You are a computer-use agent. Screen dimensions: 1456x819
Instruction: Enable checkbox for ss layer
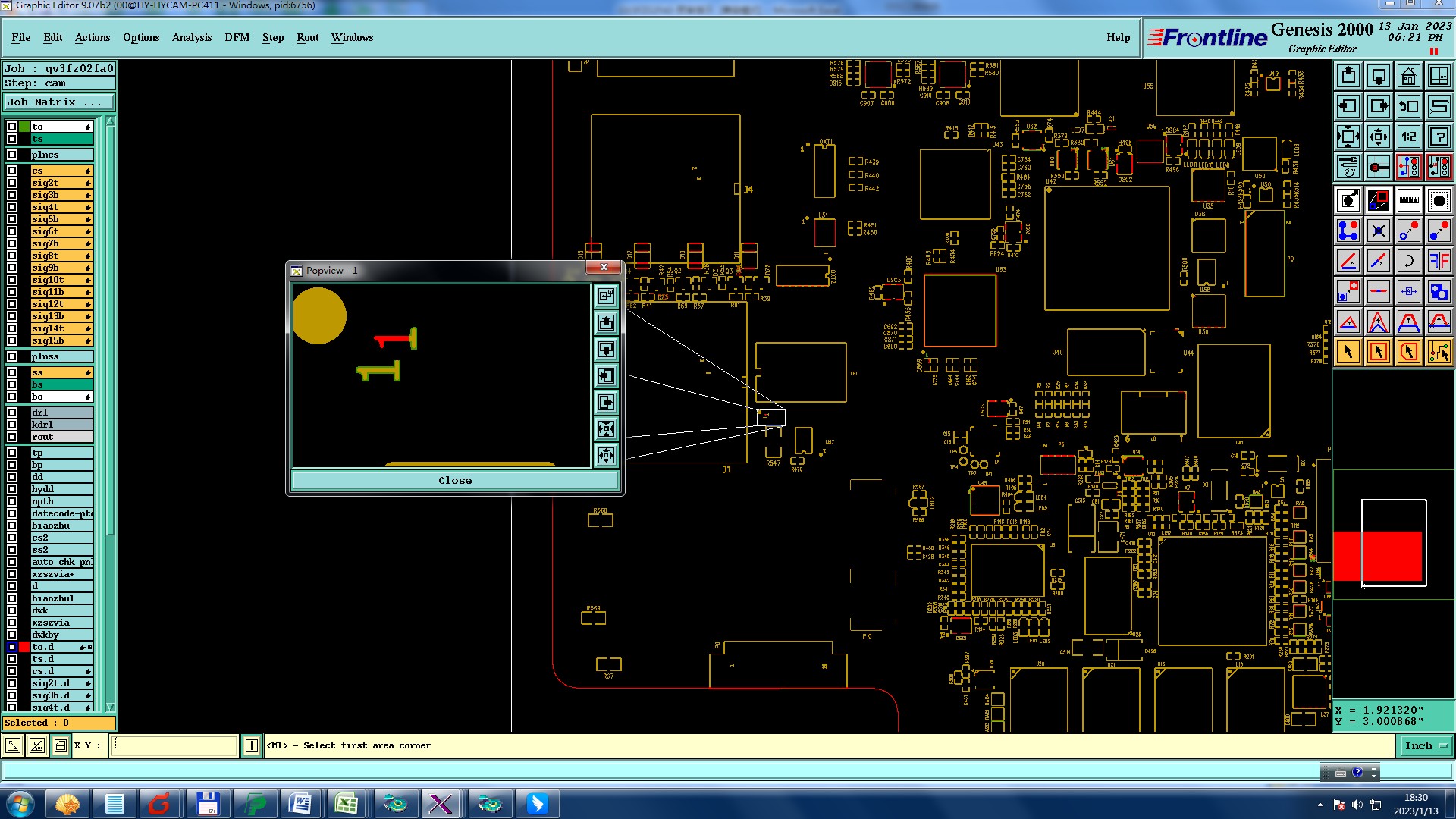click(x=12, y=372)
